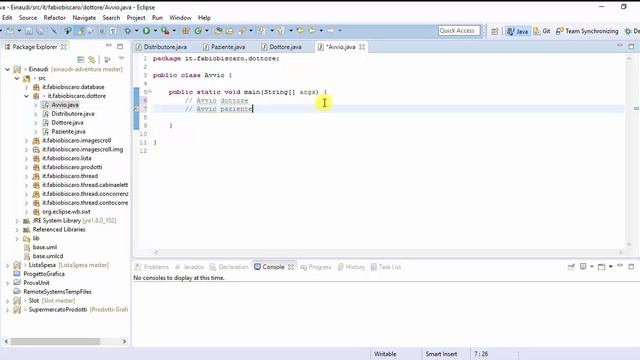Minimize the editor area

point(620,46)
